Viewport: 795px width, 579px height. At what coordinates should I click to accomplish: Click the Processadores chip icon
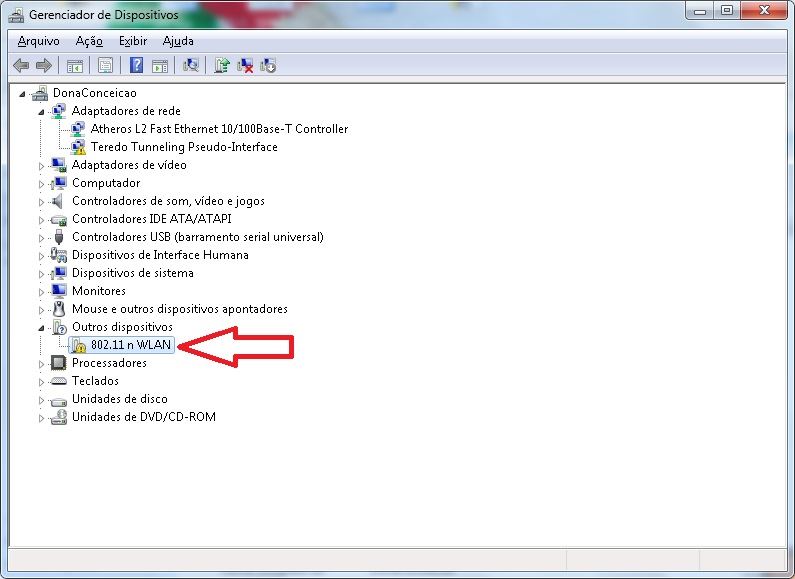pyautogui.click(x=59, y=363)
